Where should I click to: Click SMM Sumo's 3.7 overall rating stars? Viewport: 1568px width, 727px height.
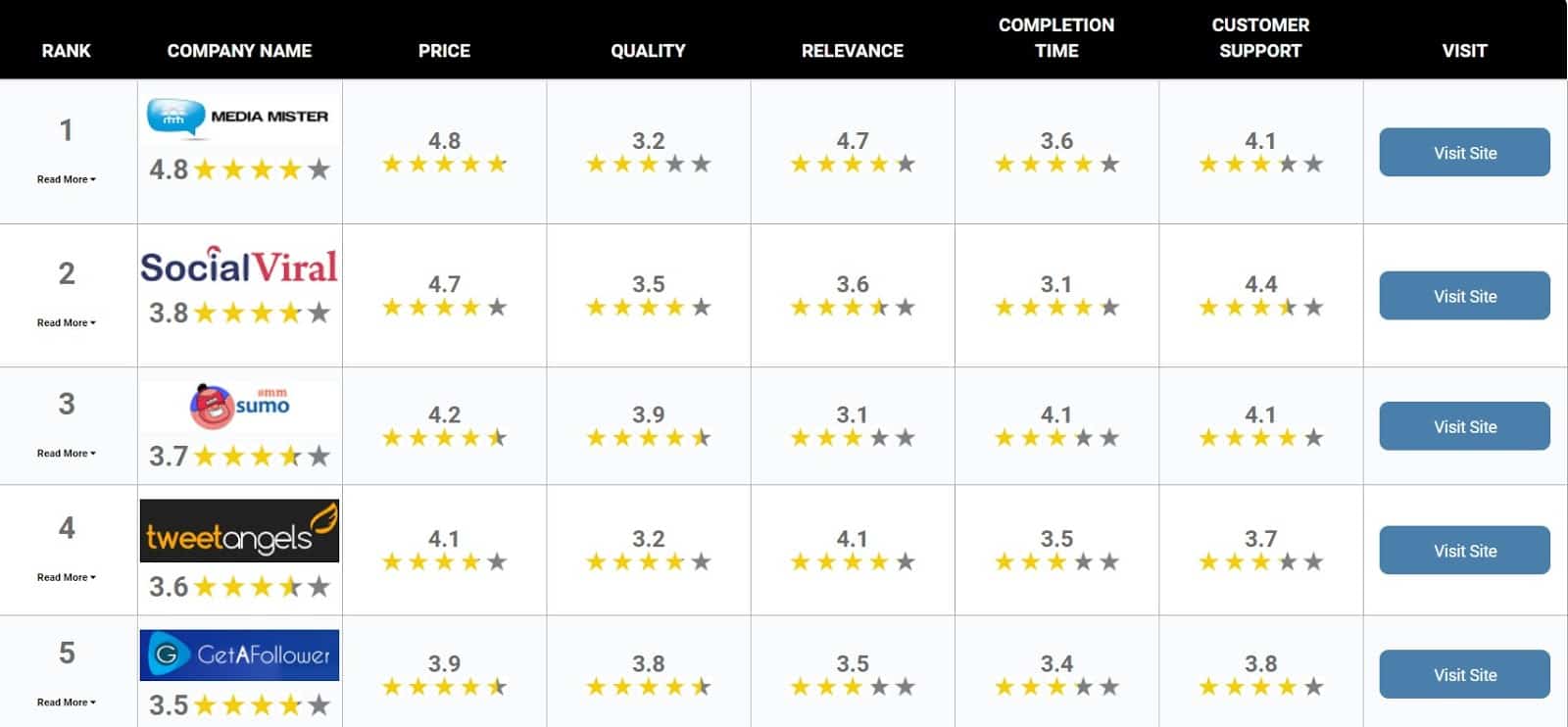[x=262, y=457]
